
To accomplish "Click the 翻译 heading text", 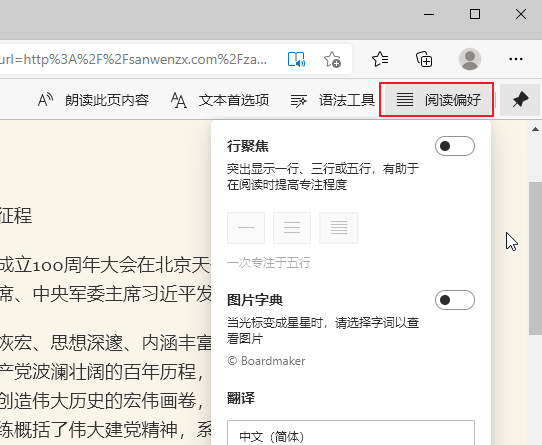I will [241, 398].
